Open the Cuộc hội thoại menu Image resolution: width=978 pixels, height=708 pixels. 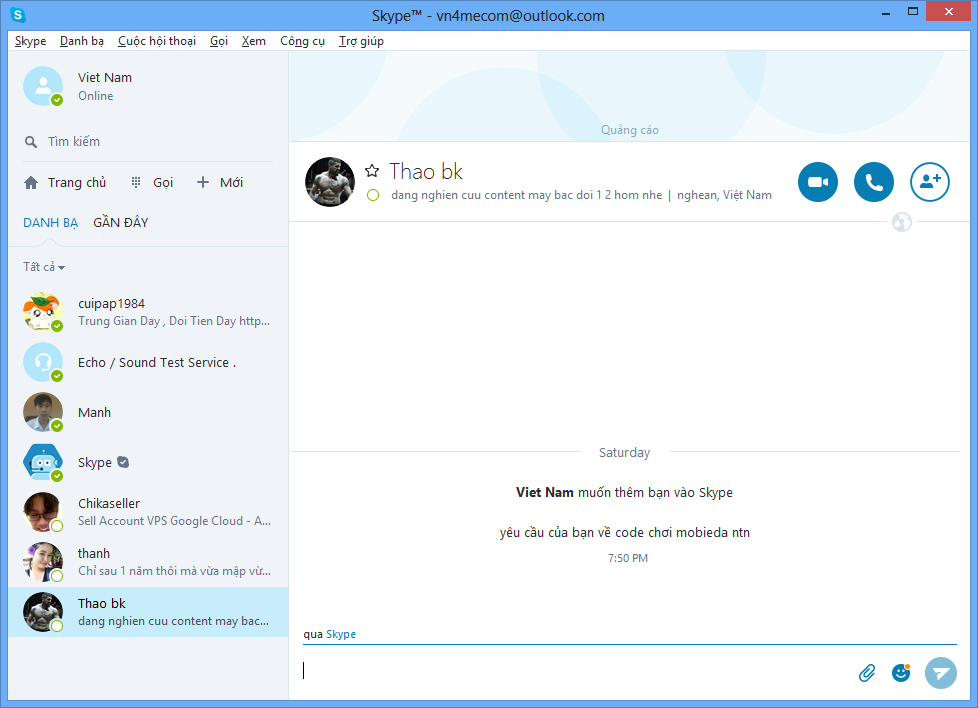(x=157, y=41)
